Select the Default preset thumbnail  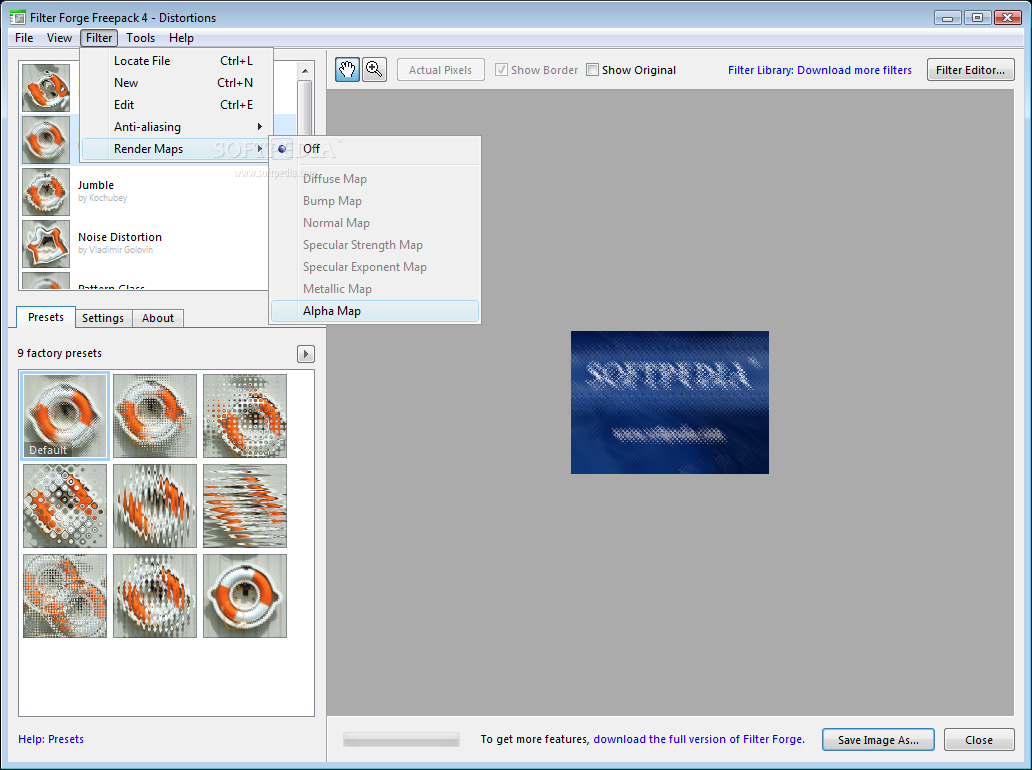pyautogui.click(x=64, y=416)
